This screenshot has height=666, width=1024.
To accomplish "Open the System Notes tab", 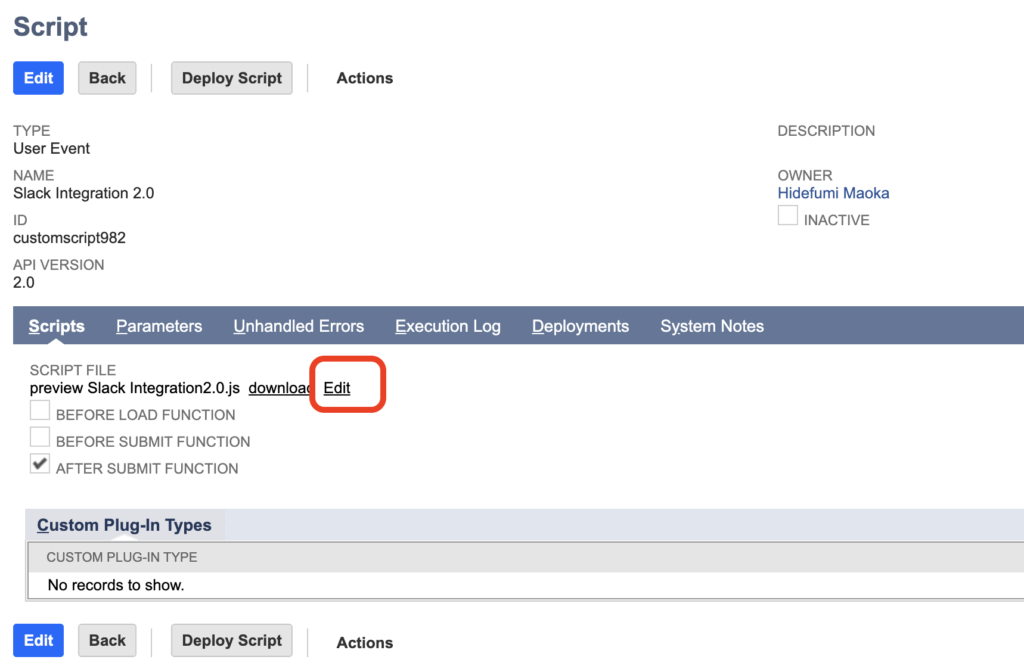I will pyautogui.click(x=712, y=326).
